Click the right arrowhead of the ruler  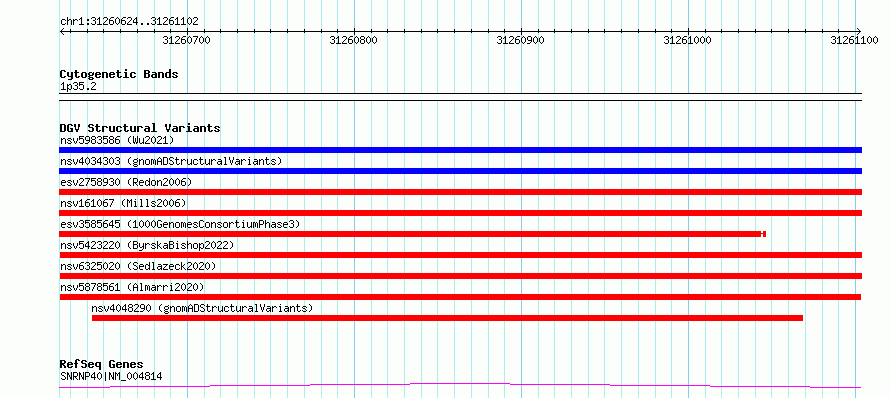pyautogui.click(x=859, y=31)
